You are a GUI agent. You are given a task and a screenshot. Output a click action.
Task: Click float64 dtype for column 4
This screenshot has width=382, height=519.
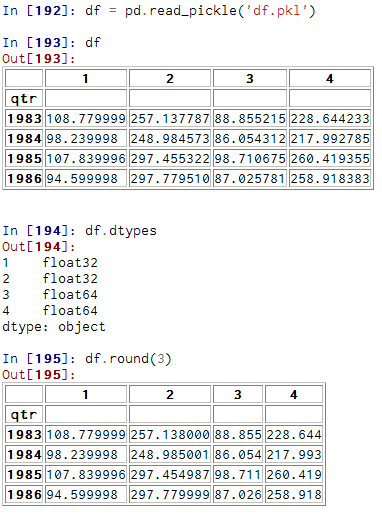70,311
